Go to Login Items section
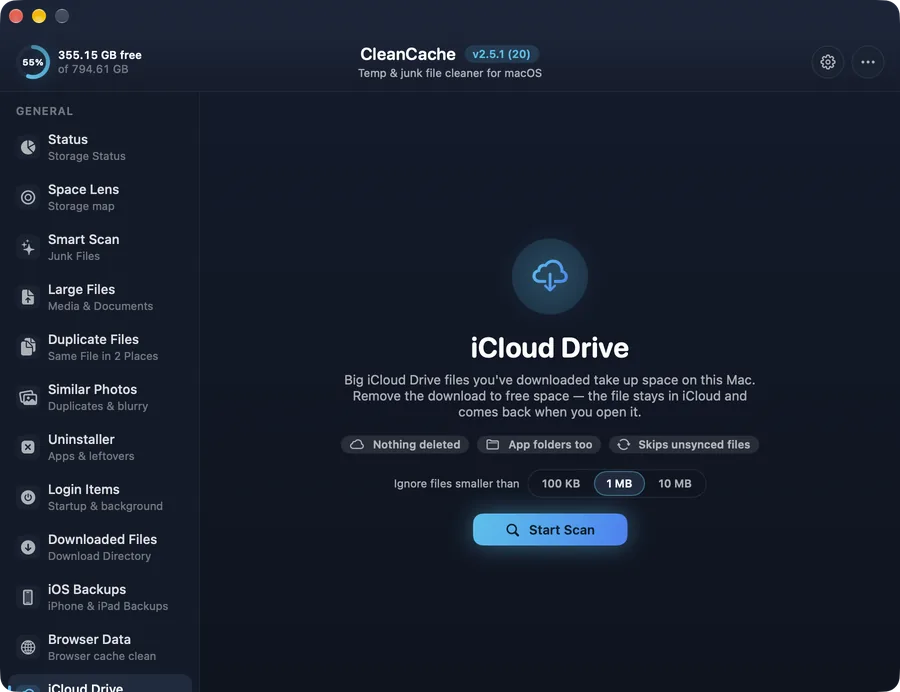The width and height of the screenshot is (900, 692). tap(100, 497)
